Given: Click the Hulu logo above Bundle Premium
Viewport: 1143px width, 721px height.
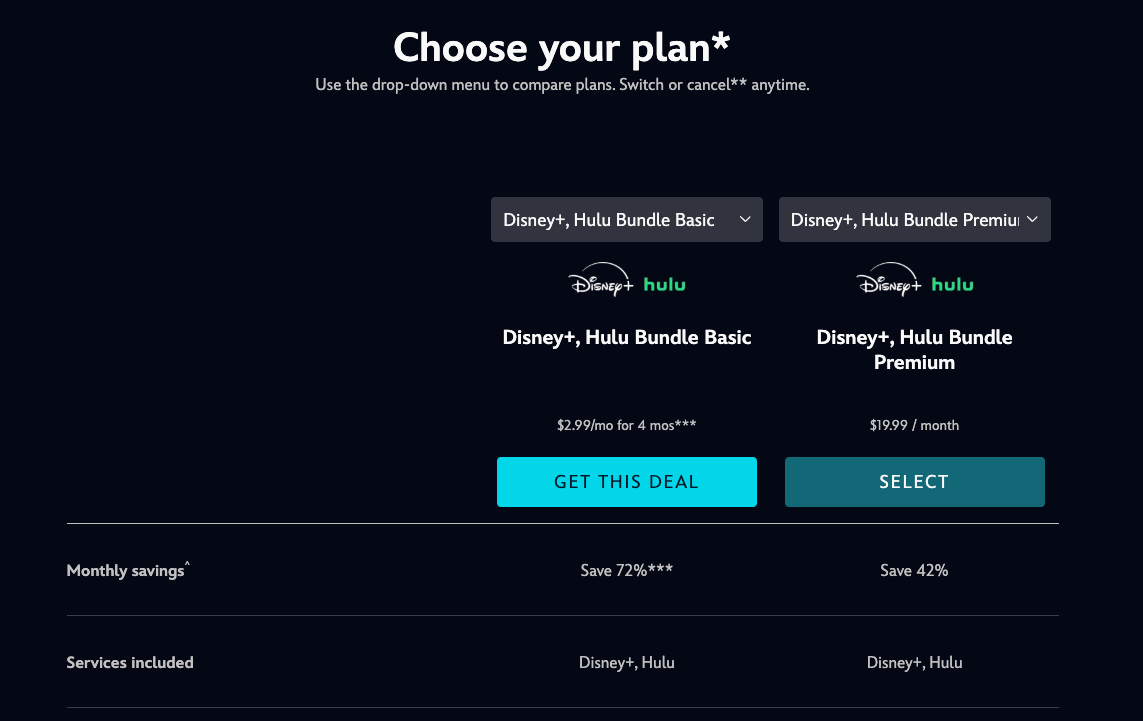Looking at the screenshot, I should pyautogui.click(x=952, y=285).
